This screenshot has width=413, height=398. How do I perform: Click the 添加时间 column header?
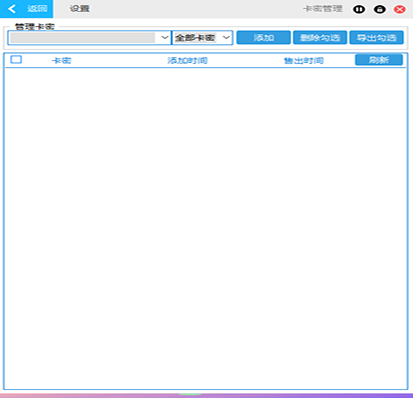coord(187,60)
